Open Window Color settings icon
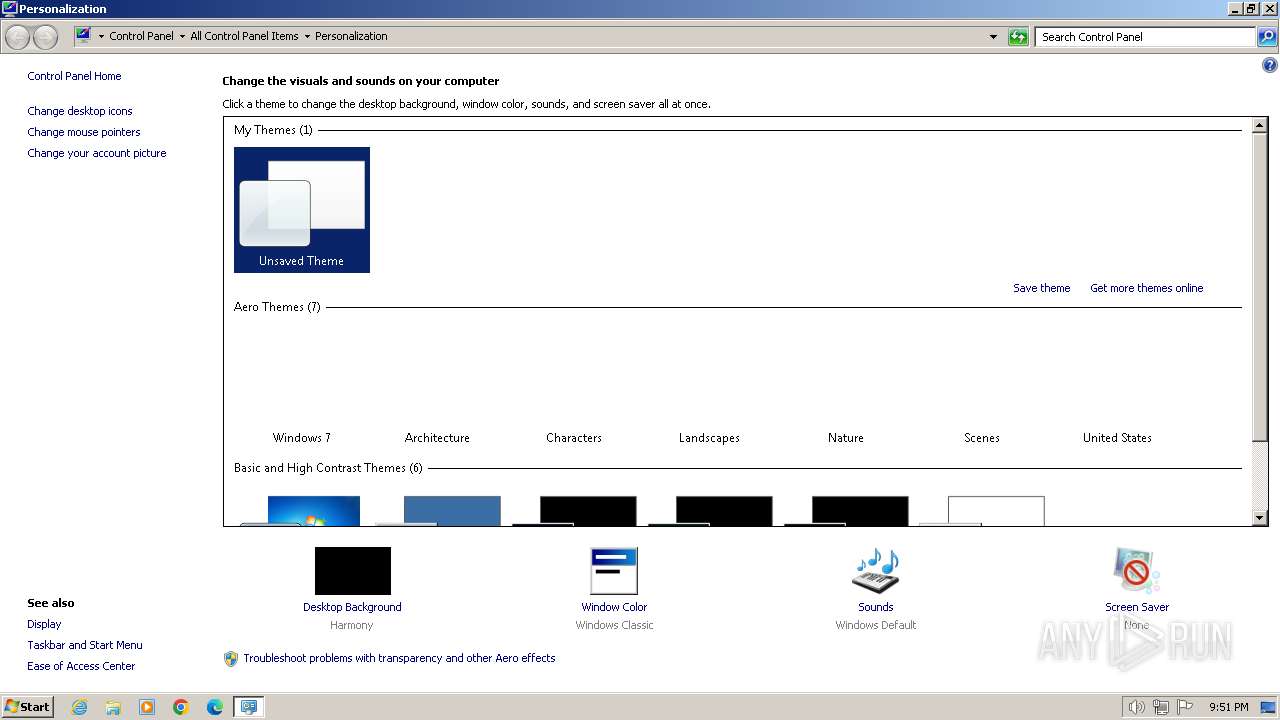1280x720 pixels. click(614, 571)
